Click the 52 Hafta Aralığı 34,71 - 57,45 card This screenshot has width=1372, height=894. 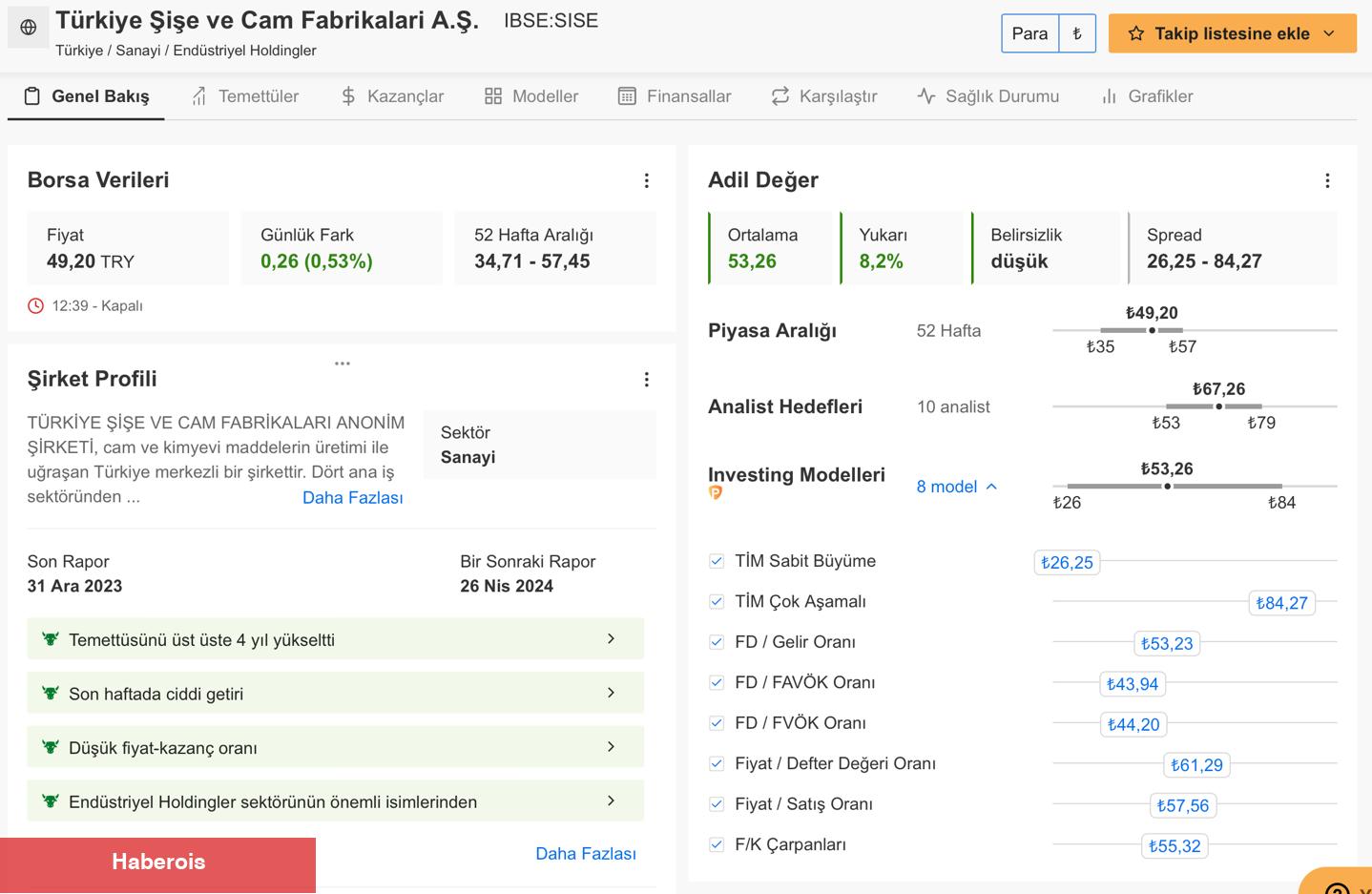[555, 248]
